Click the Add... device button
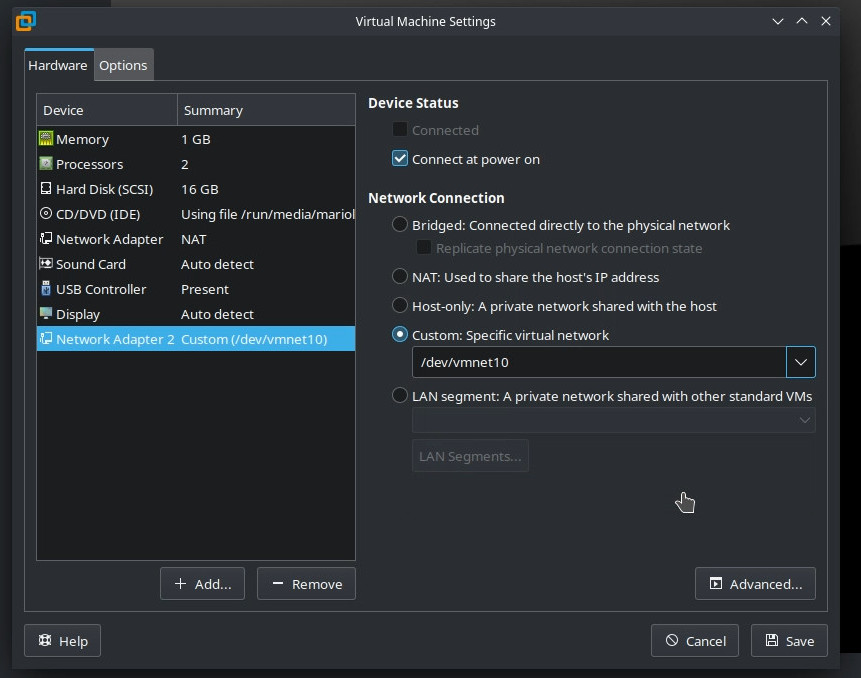The image size is (861, 678). tap(202, 584)
